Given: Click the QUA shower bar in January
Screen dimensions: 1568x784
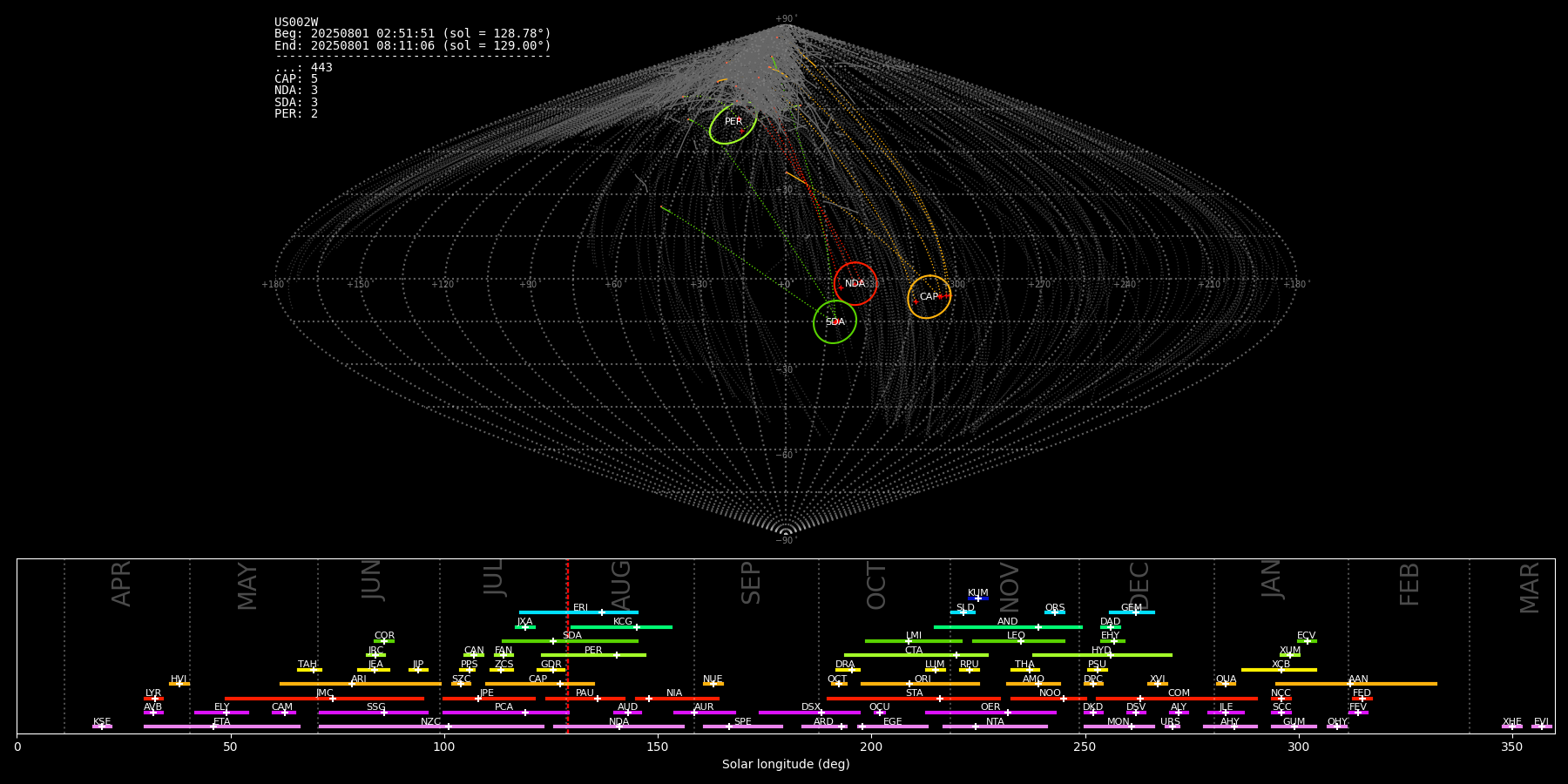Looking at the screenshot, I should pos(1226,684).
